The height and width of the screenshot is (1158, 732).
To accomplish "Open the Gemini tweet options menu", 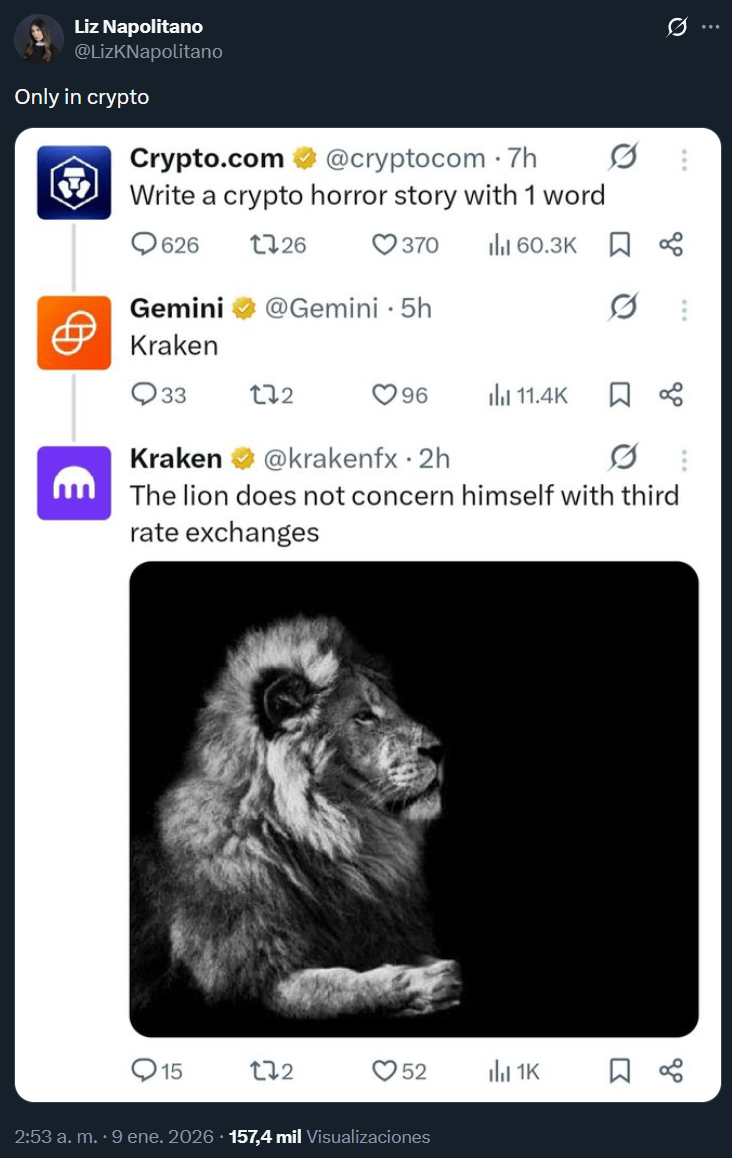I will (684, 308).
